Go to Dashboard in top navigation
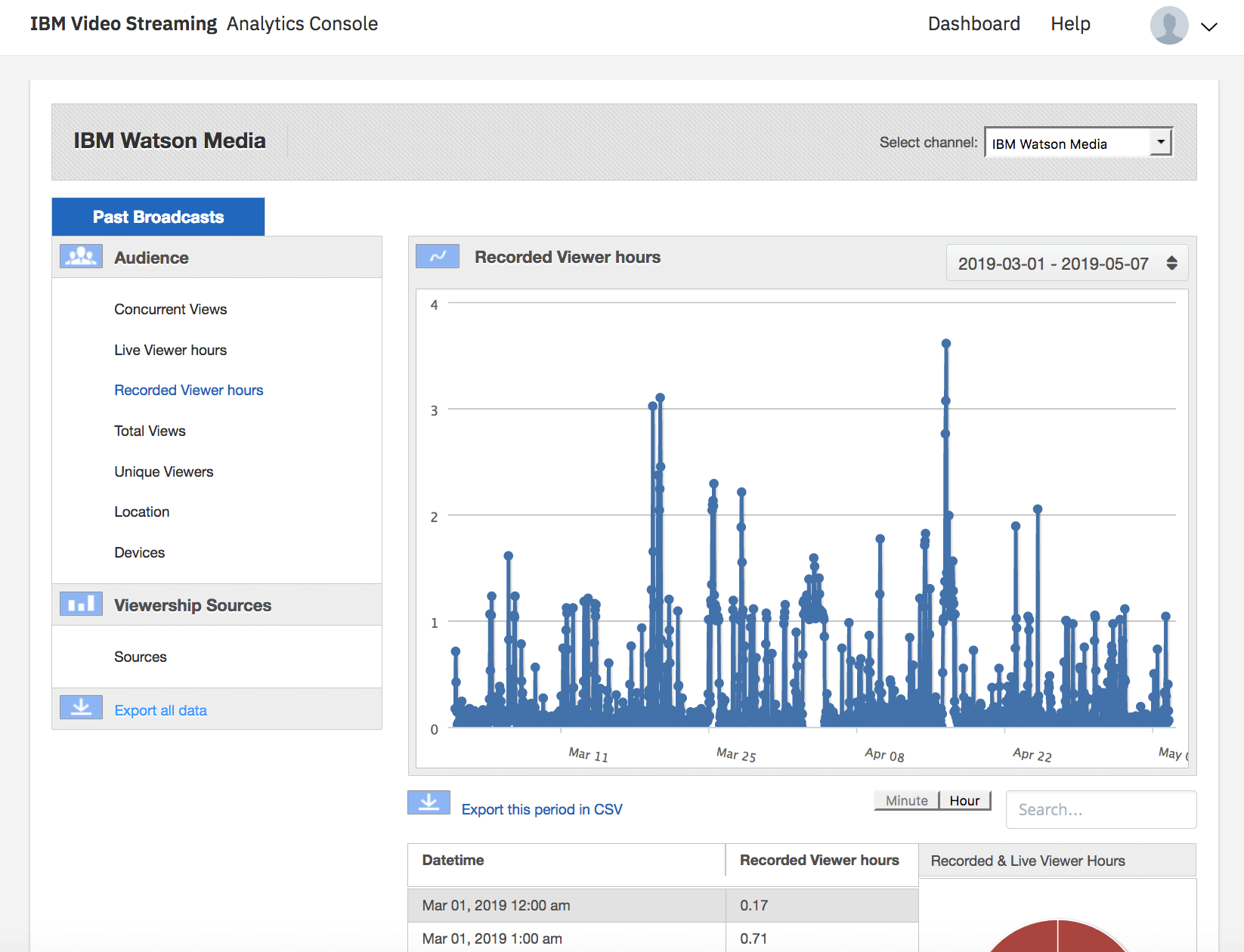The height and width of the screenshot is (952, 1244). 973,24
